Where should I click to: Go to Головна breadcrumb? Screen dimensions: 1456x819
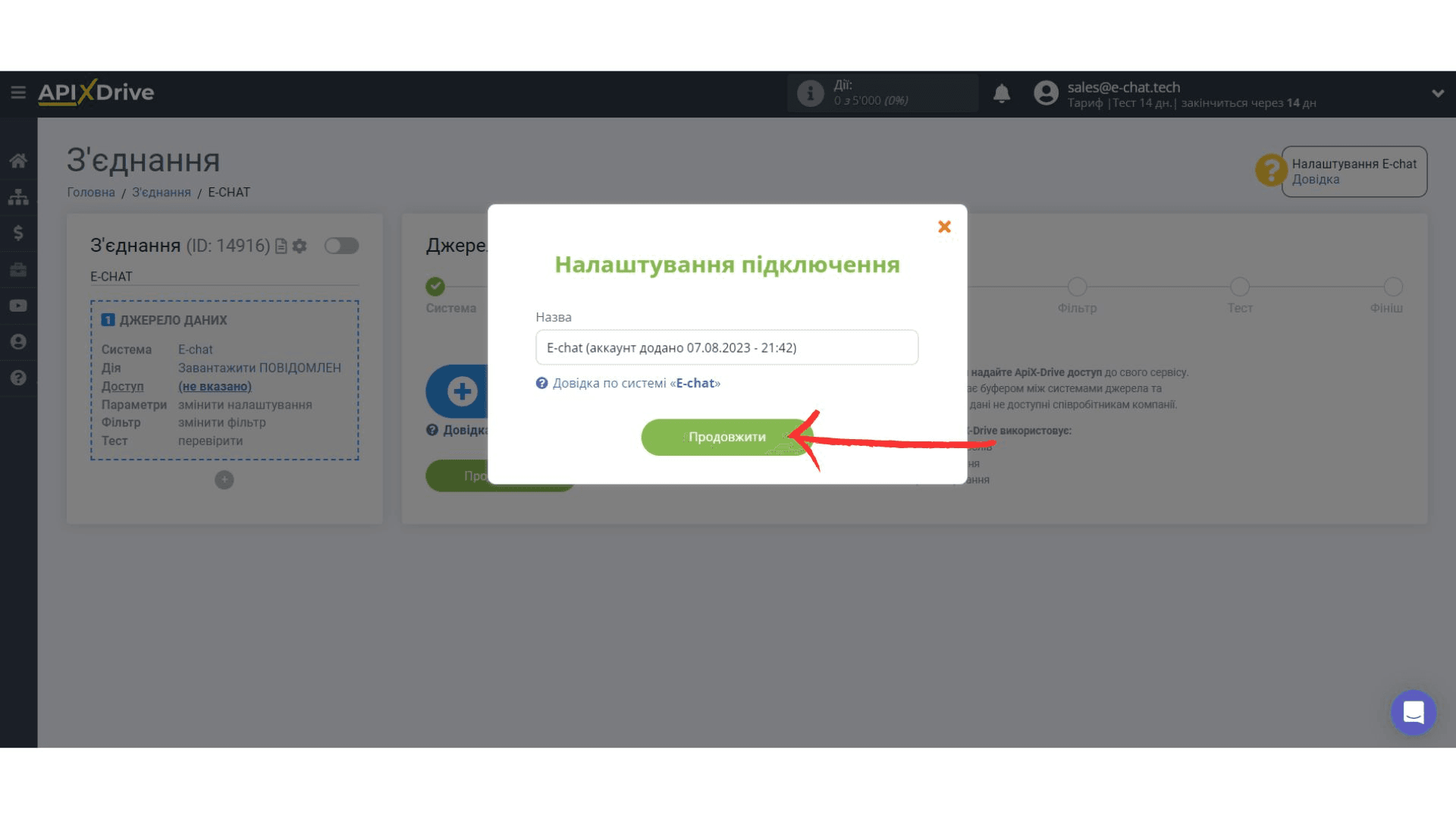point(91,193)
